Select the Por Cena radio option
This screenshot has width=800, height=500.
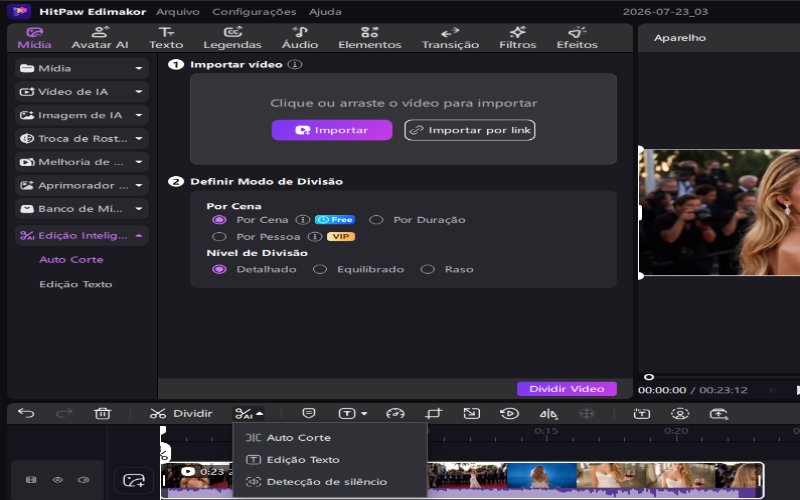pos(219,220)
